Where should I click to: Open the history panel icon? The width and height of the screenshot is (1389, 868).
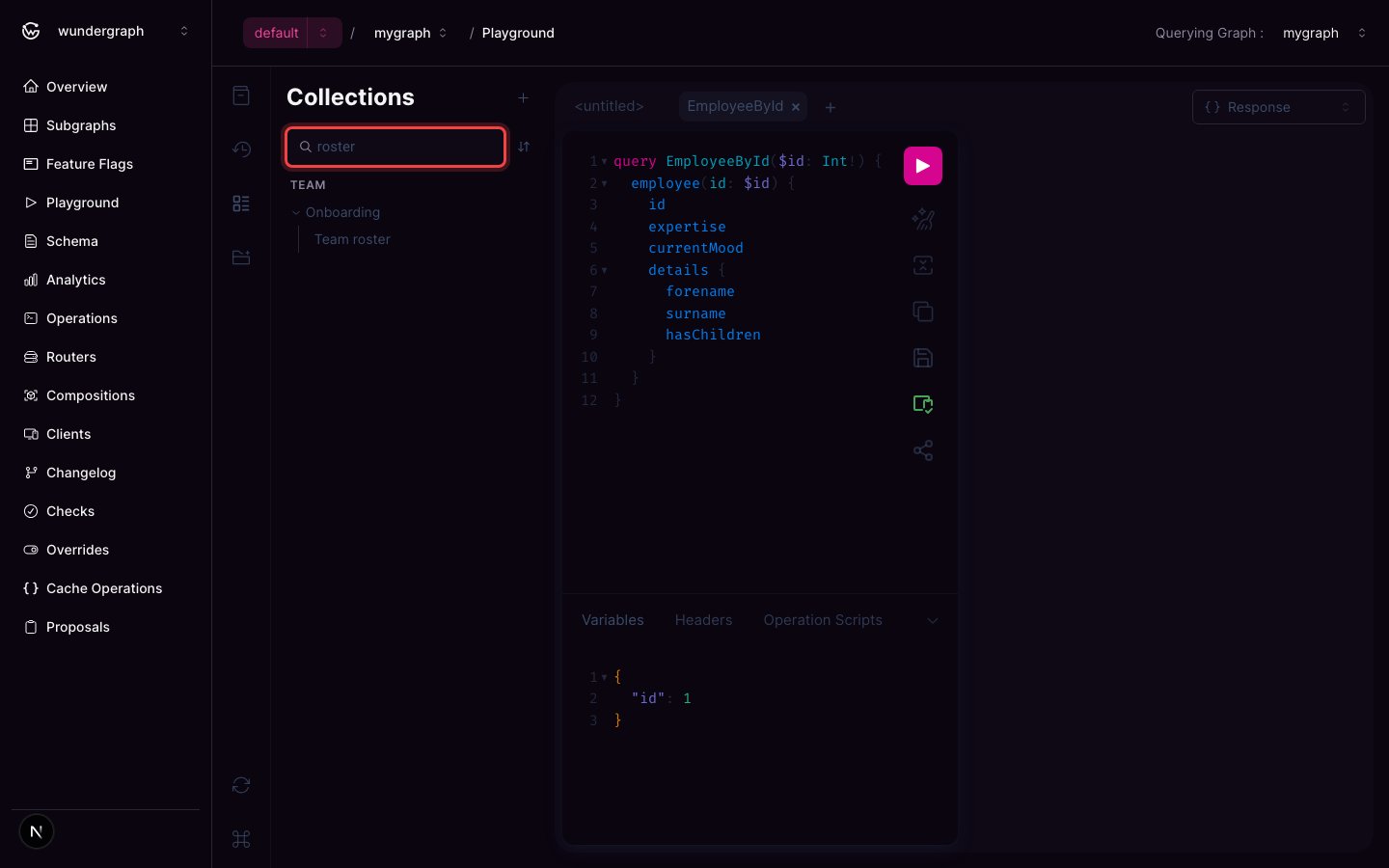tap(241, 149)
